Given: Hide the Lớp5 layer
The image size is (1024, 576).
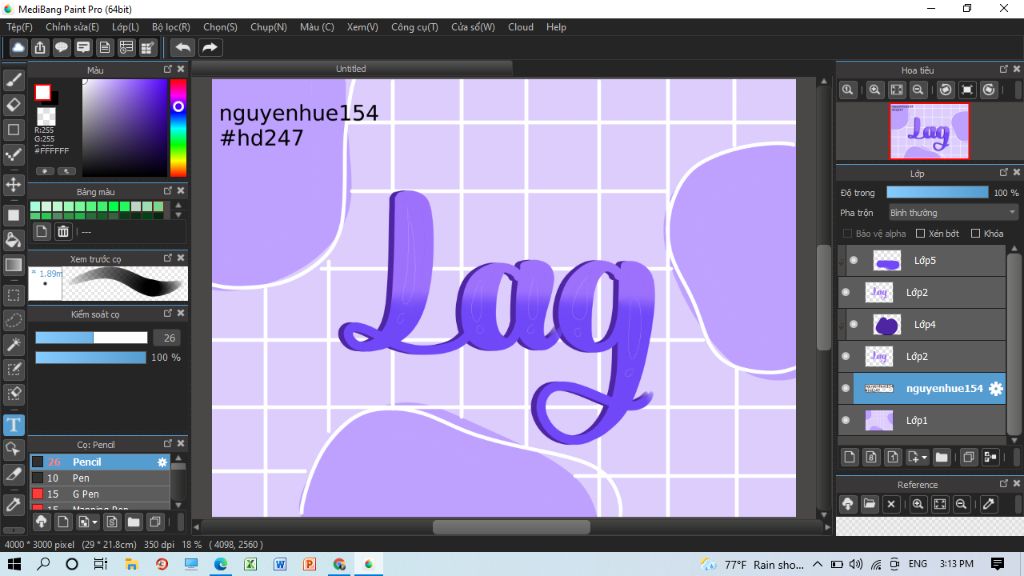Looking at the screenshot, I should coord(854,261).
